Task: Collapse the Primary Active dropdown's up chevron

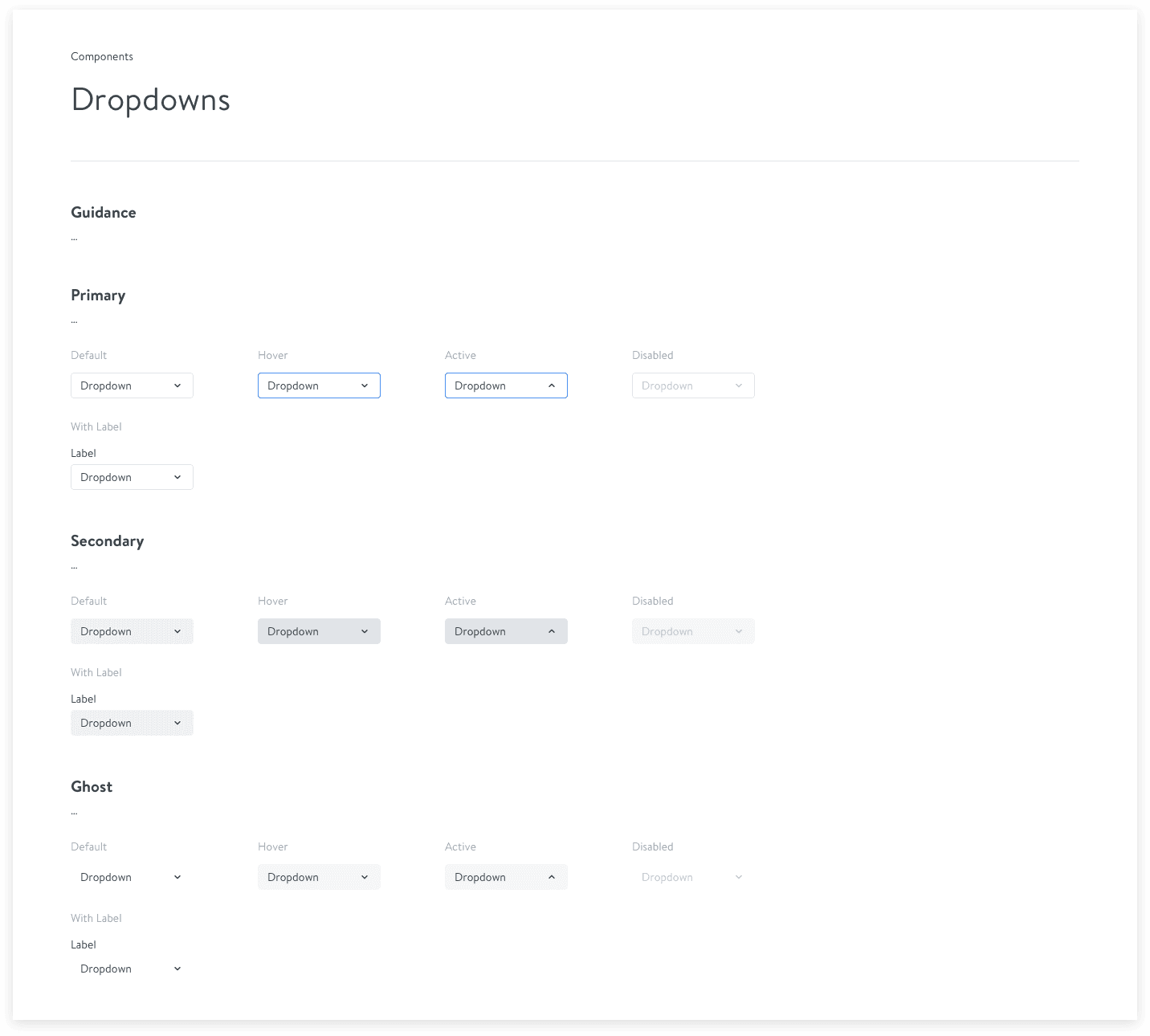Action: [552, 385]
